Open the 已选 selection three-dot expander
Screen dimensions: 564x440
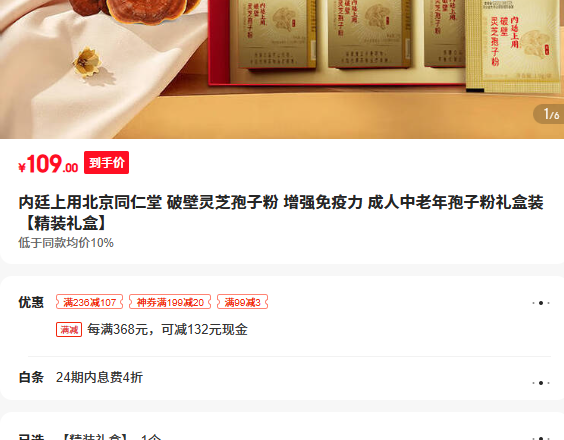[x=541, y=438]
